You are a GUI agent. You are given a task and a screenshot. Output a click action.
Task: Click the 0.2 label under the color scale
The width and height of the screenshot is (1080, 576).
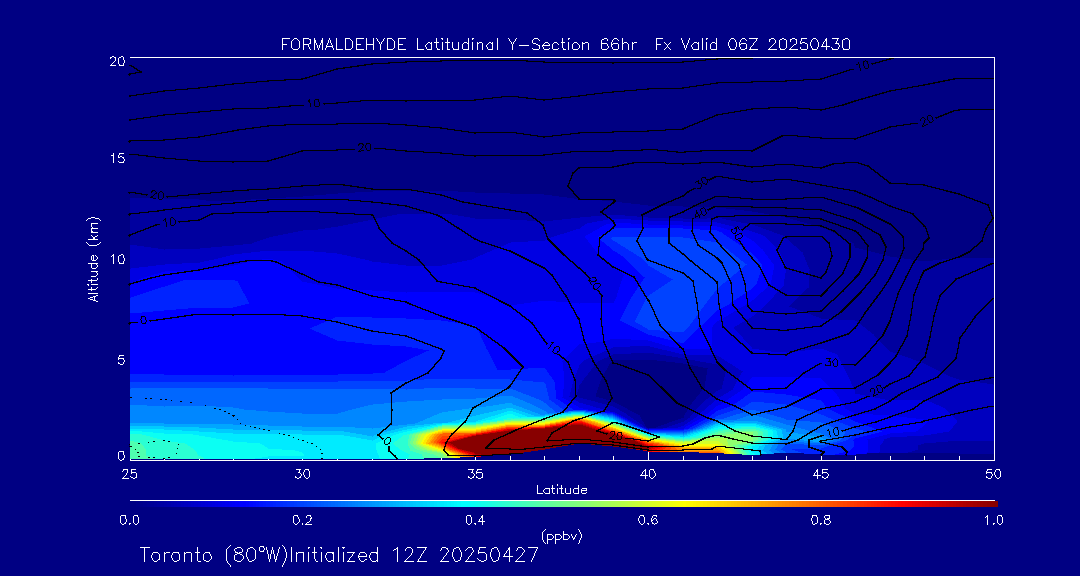click(303, 520)
